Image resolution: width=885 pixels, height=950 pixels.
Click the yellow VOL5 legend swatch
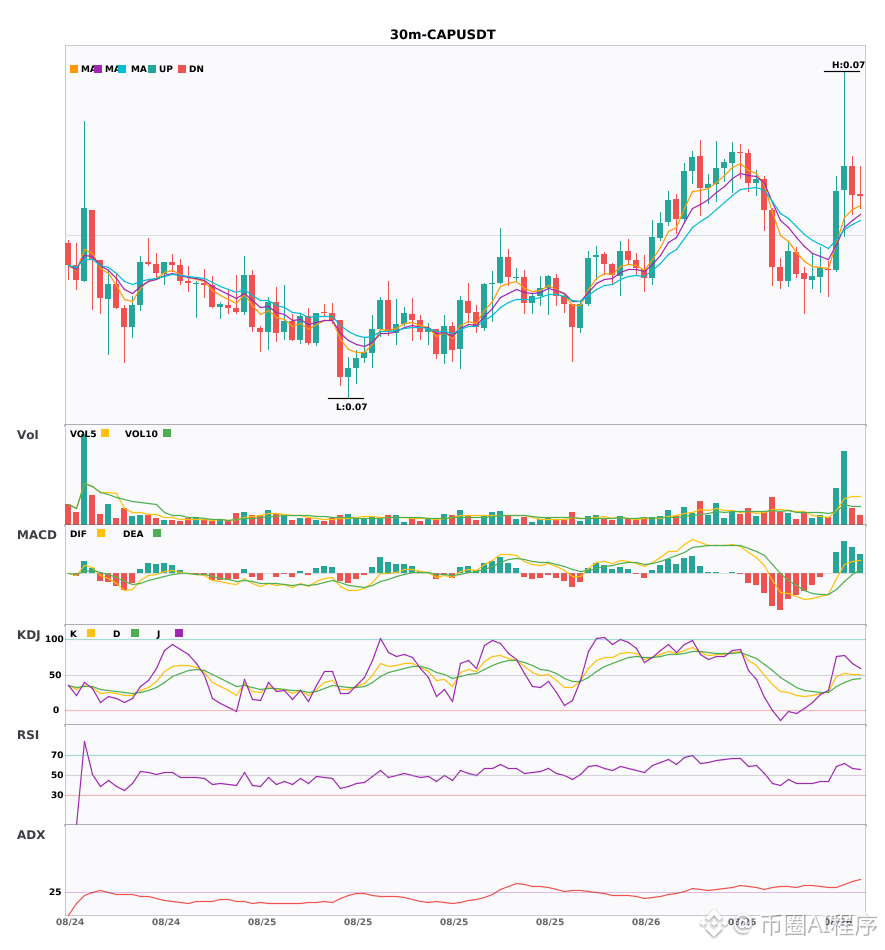[x=105, y=433]
